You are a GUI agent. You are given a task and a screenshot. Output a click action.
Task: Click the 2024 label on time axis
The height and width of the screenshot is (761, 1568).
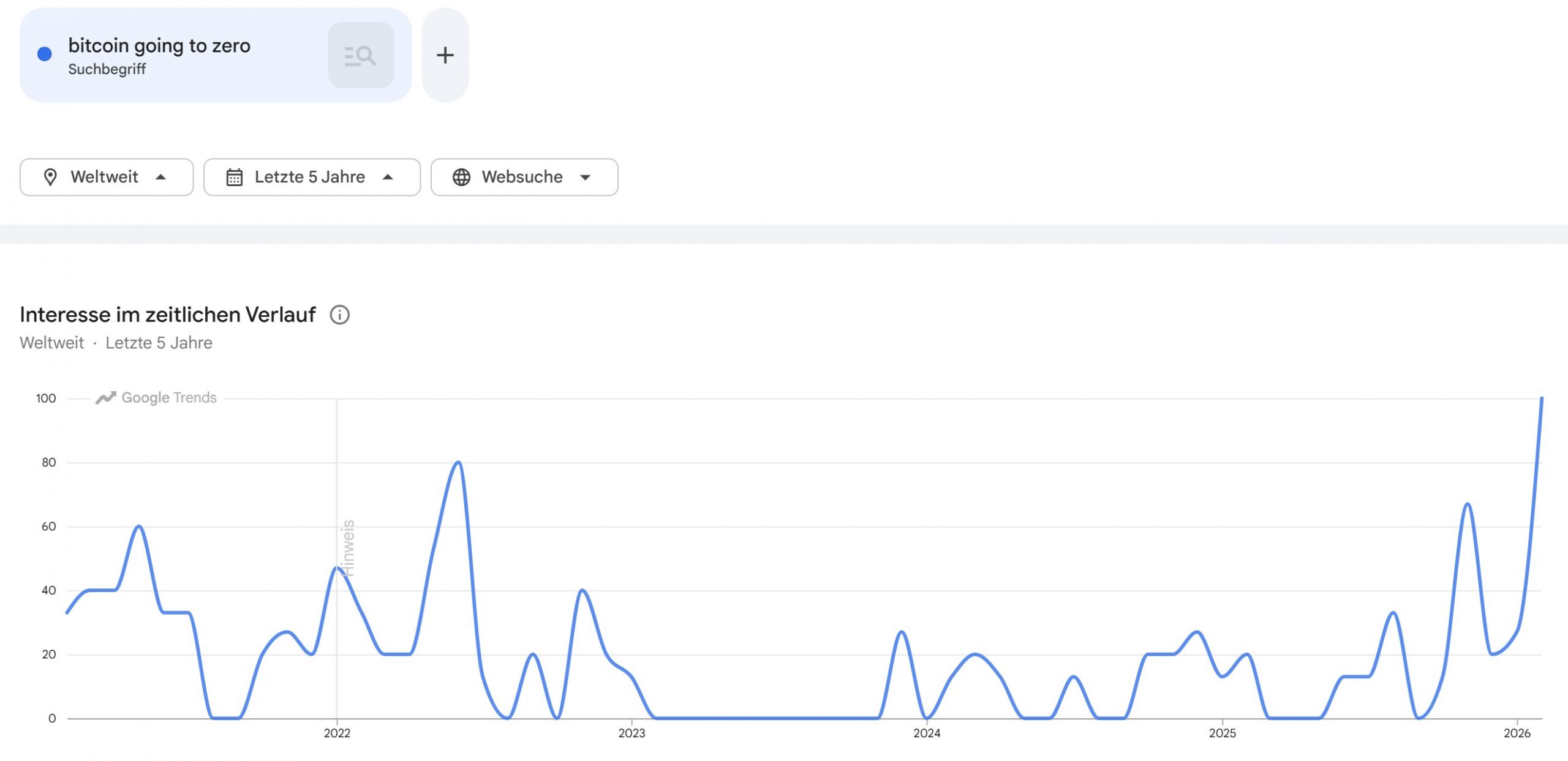pos(927,733)
